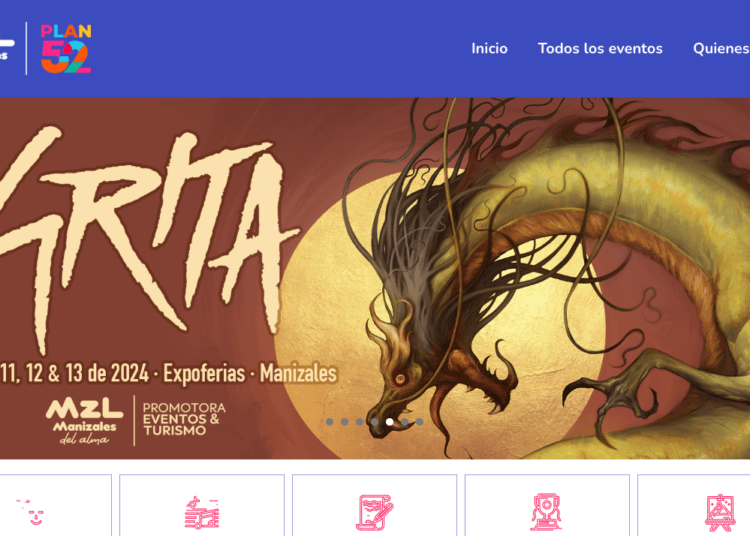This screenshot has height=536, width=750.
Task: Open the music notes category card
Action: (x=202, y=505)
